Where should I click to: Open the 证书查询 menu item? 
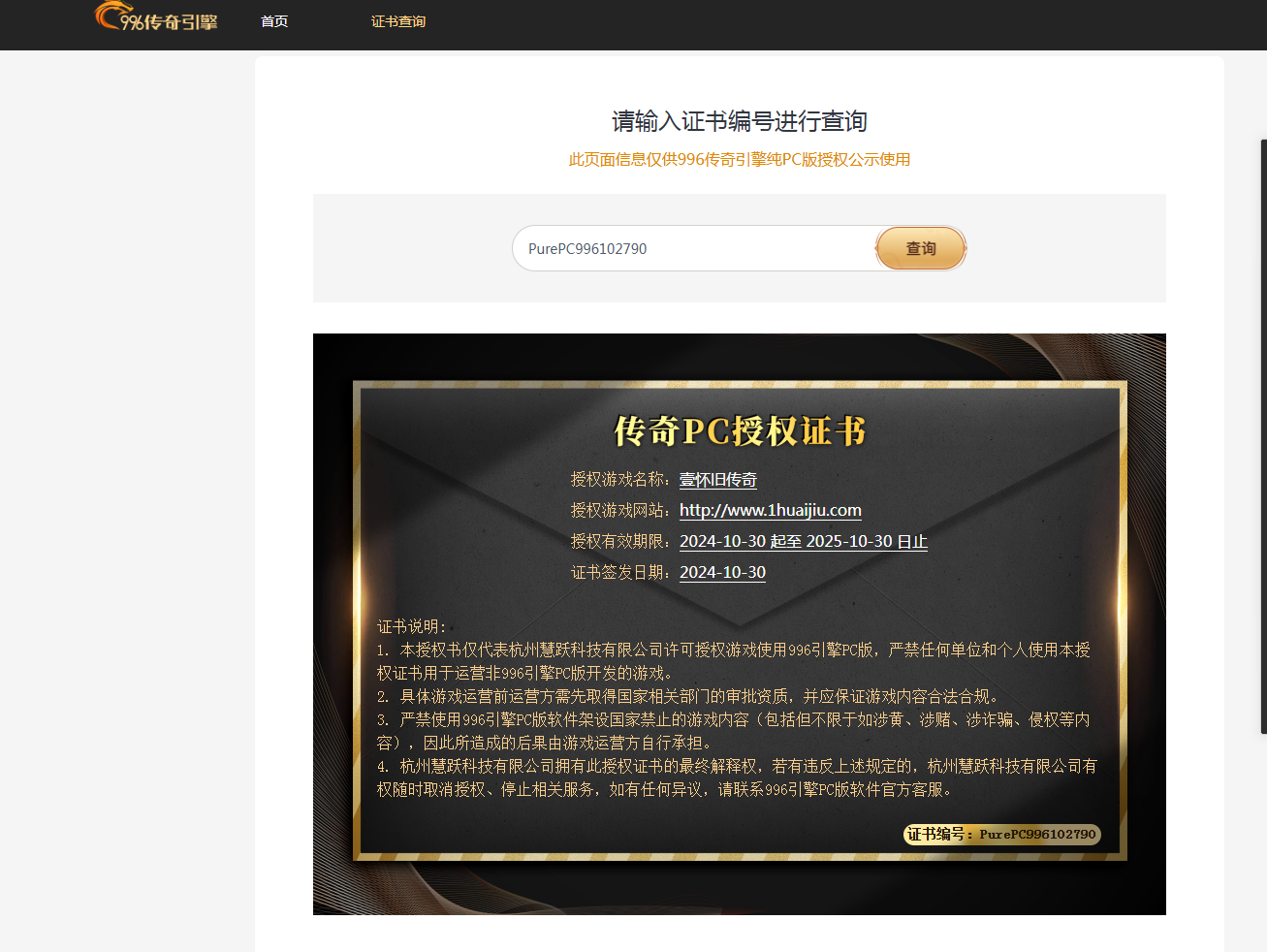[x=398, y=21]
